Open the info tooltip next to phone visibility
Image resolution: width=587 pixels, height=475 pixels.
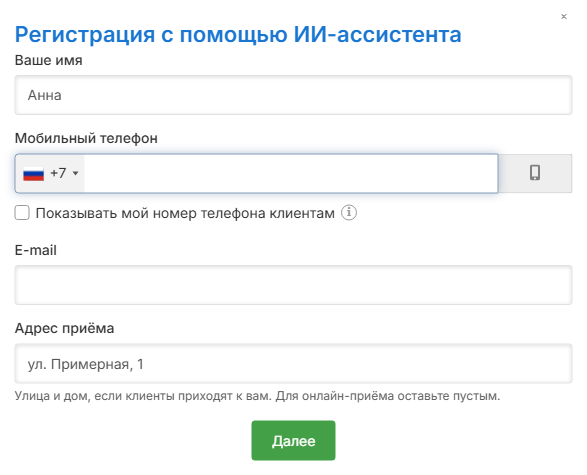tap(349, 213)
